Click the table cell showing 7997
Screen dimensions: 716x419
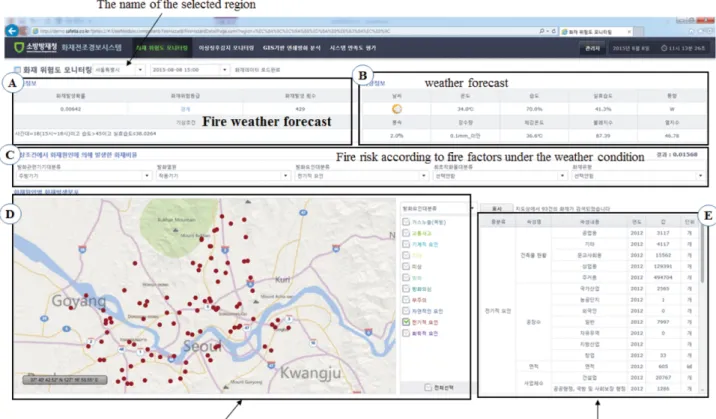tap(663, 322)
